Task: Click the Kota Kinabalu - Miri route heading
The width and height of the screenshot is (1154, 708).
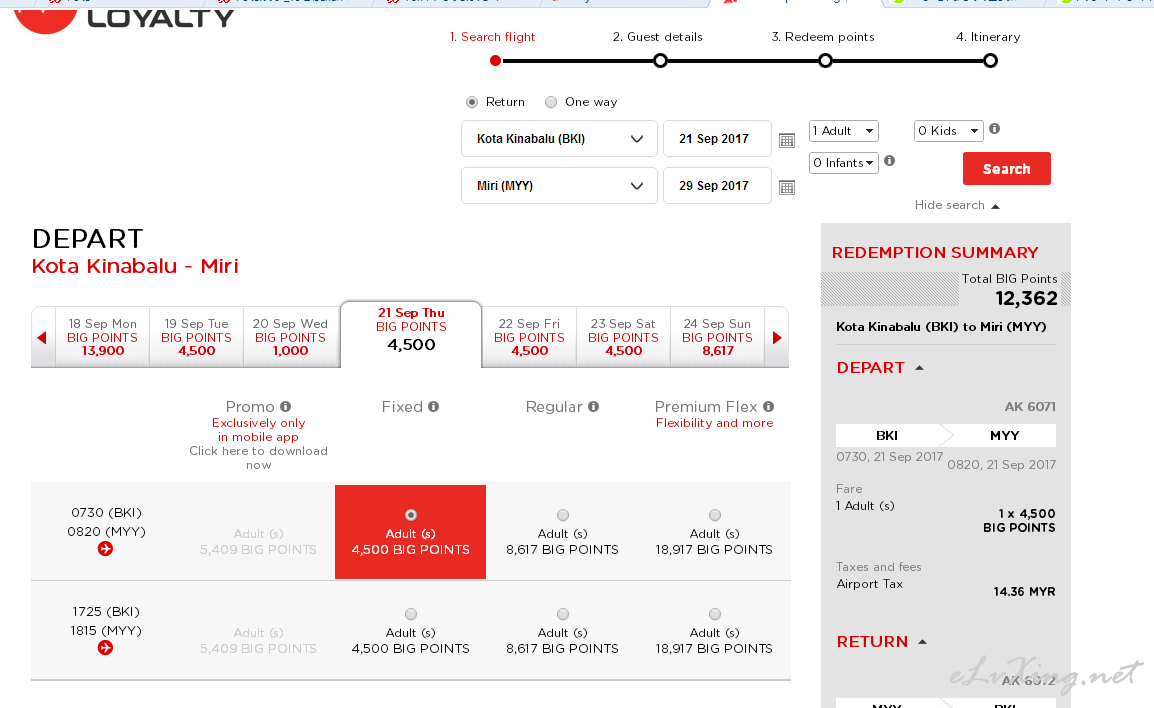Action: 135,266
